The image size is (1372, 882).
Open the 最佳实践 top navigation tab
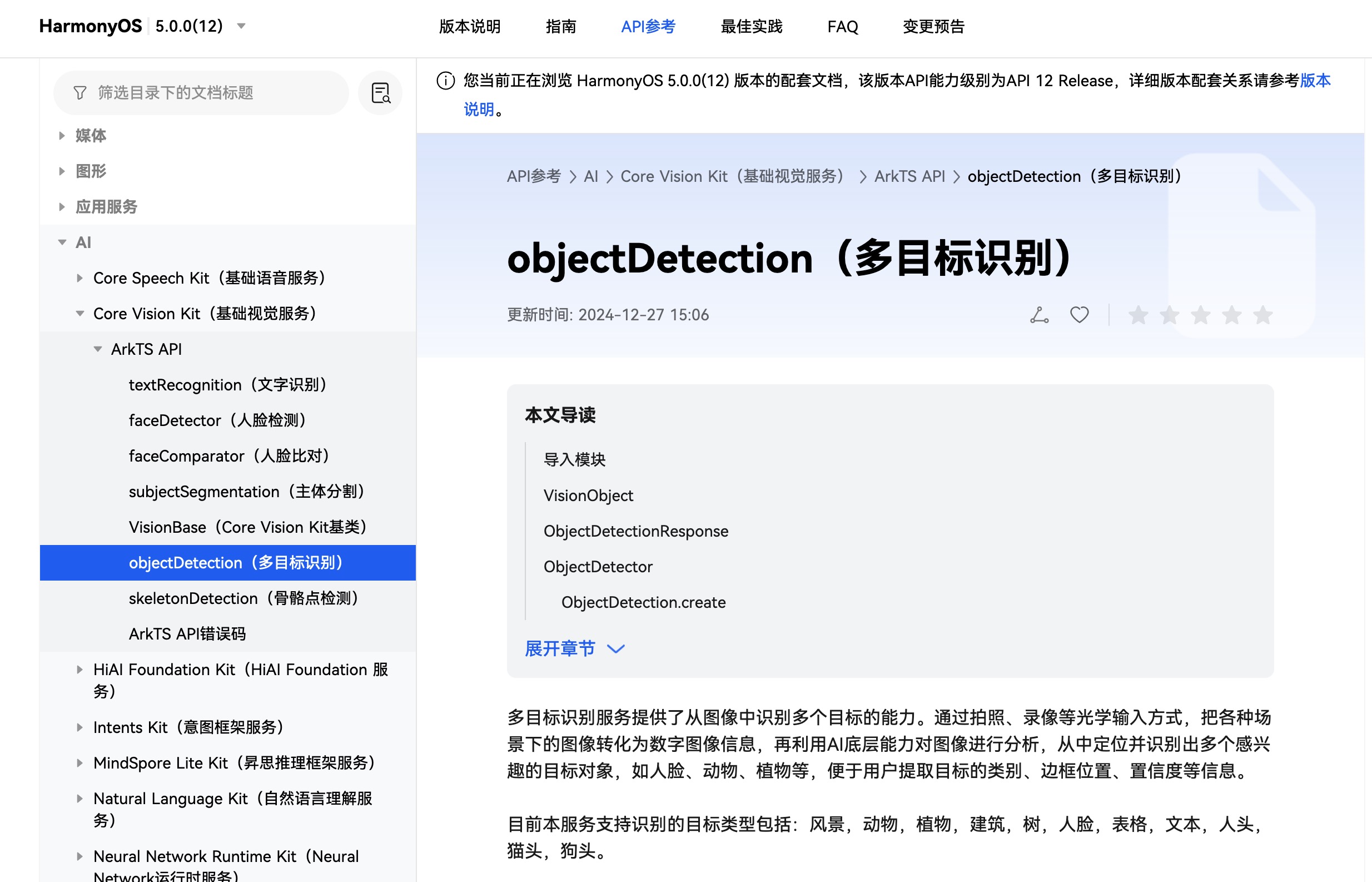(751, 26)
